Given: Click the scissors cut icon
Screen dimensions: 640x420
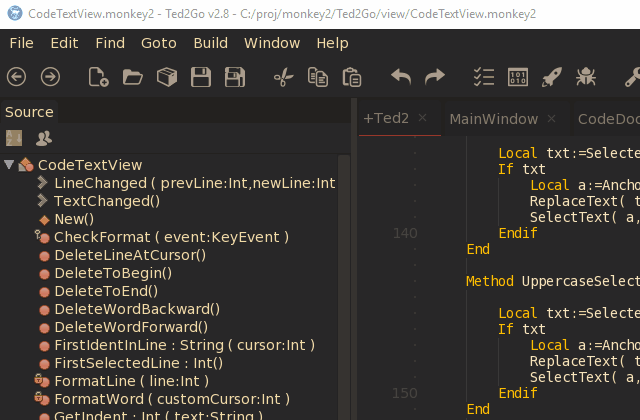Looking at the screenshot, I should point(284,77).
